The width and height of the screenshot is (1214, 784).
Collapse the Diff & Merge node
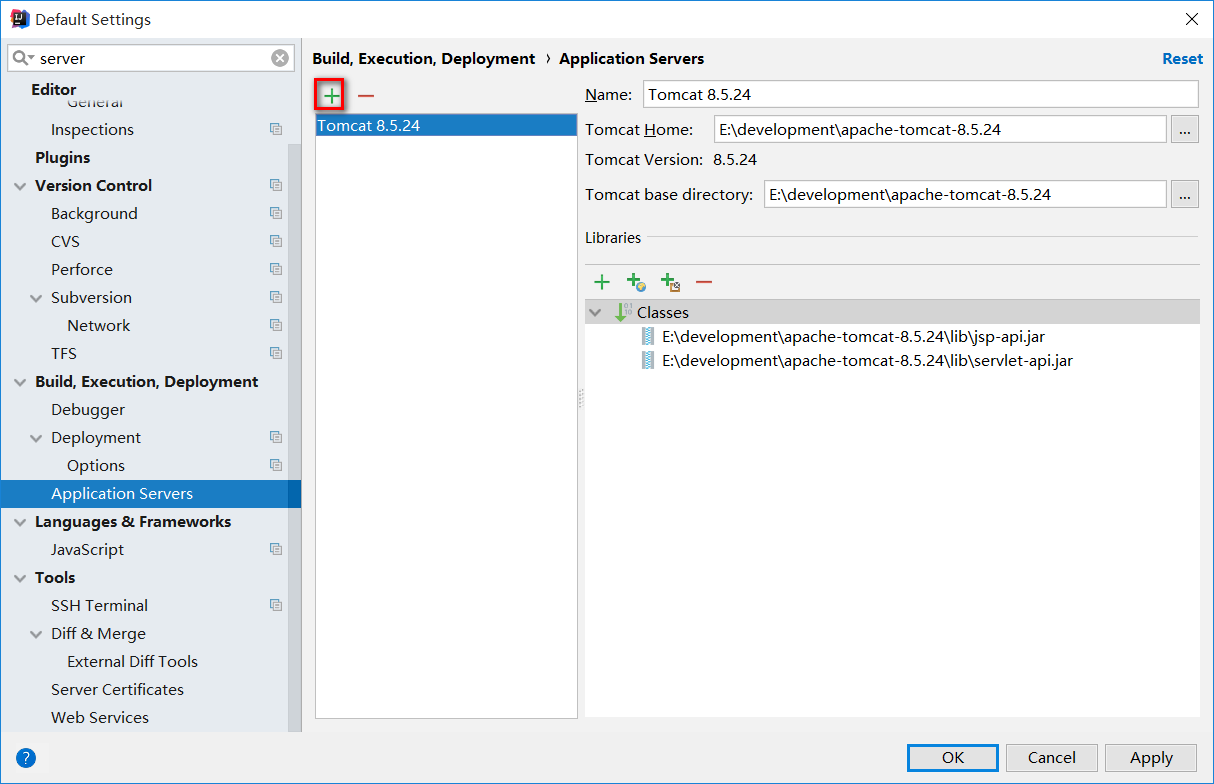tap(36, 634)
